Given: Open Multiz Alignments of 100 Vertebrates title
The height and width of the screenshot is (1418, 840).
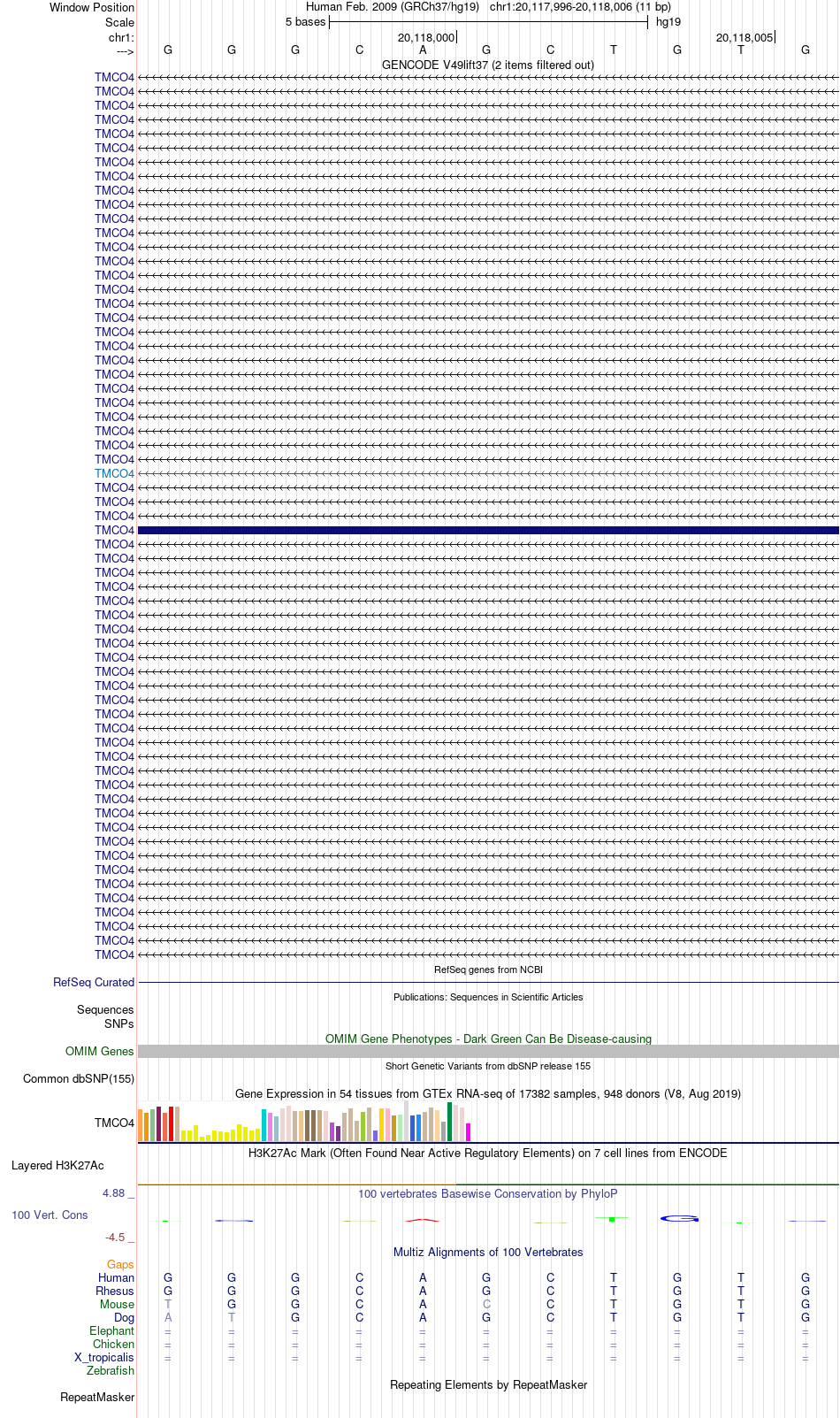Looking at the screenshot, I should (x=488, y=1252).
